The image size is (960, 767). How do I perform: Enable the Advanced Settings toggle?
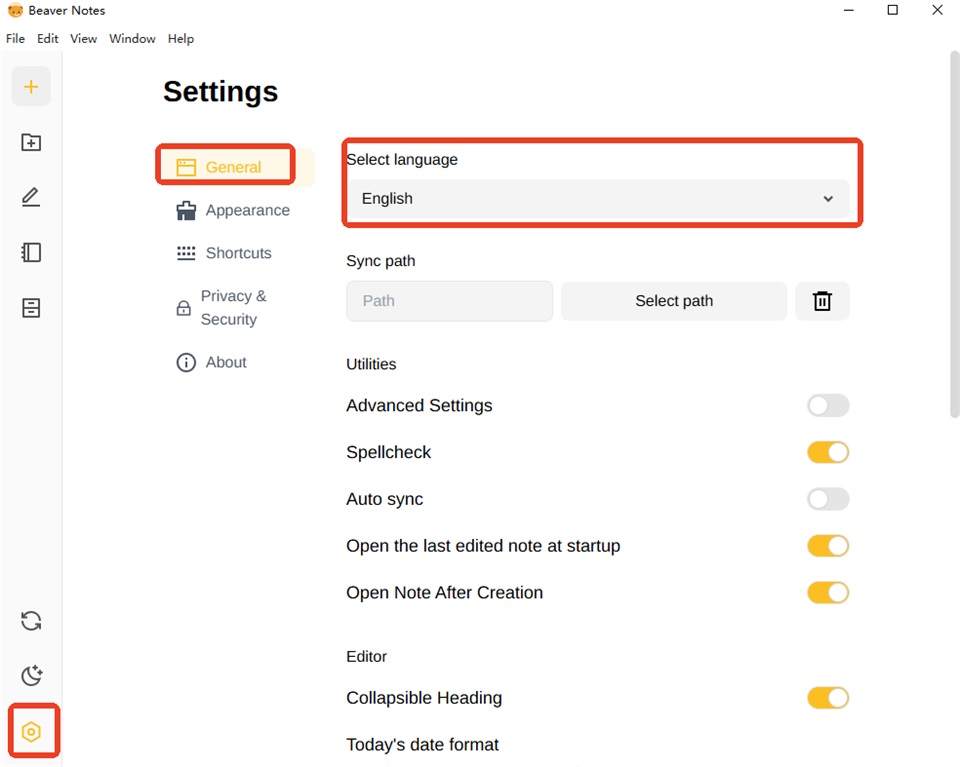pos(828,405)
